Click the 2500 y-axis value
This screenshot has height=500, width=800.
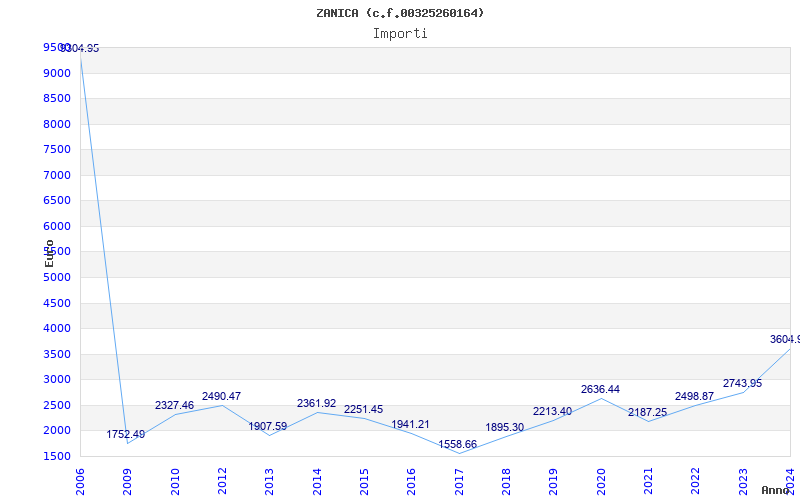tap(57, 405)
